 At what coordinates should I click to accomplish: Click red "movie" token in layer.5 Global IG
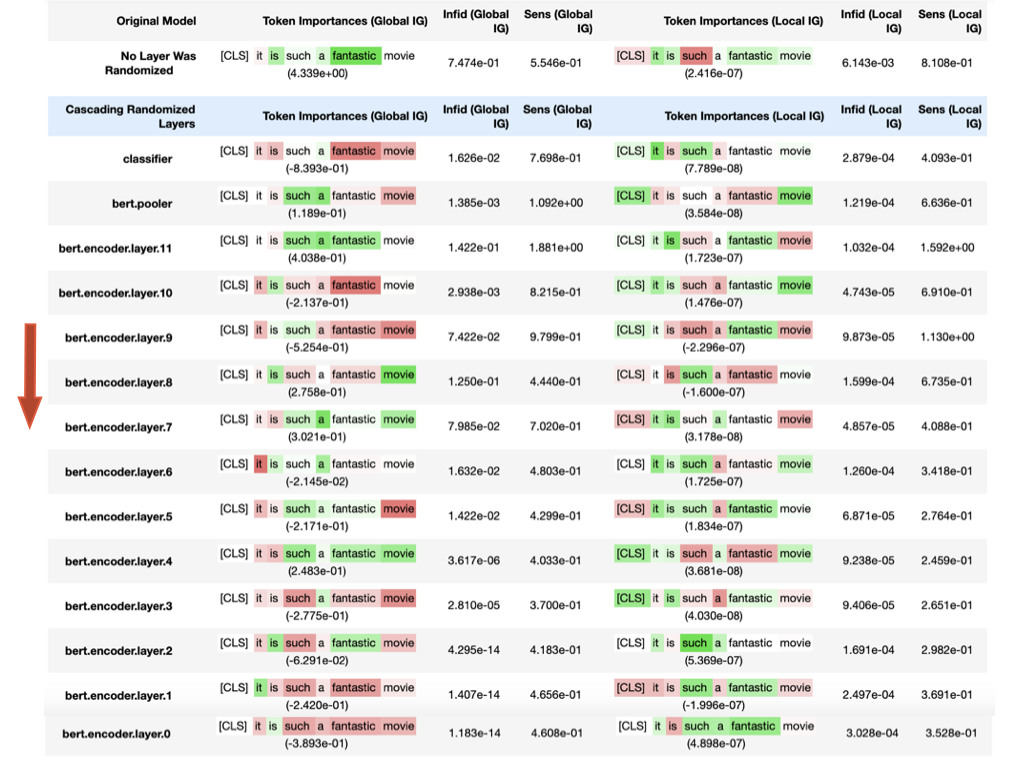(x=398, y=509)
